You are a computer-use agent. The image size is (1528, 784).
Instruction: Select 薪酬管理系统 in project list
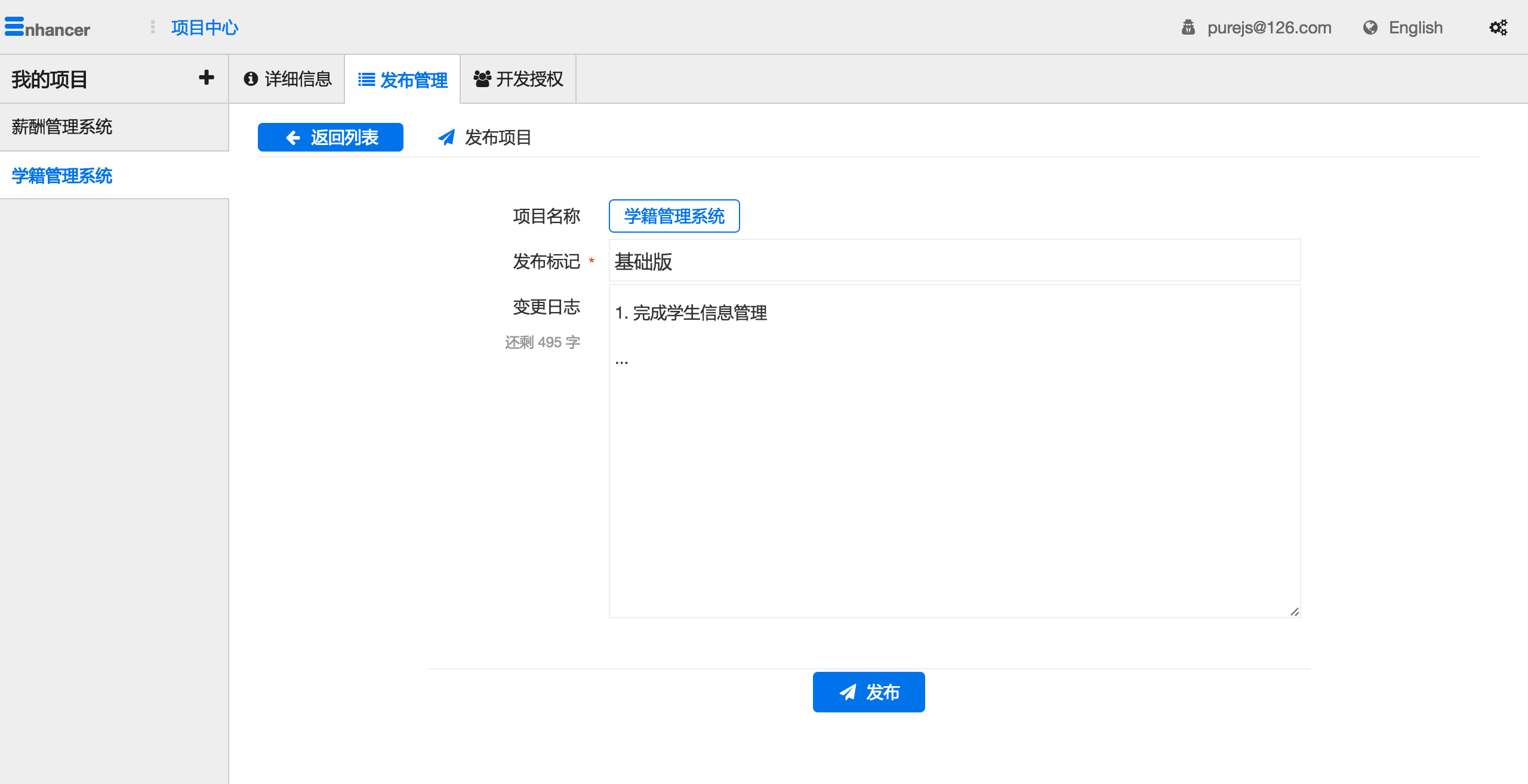[62, 126]
